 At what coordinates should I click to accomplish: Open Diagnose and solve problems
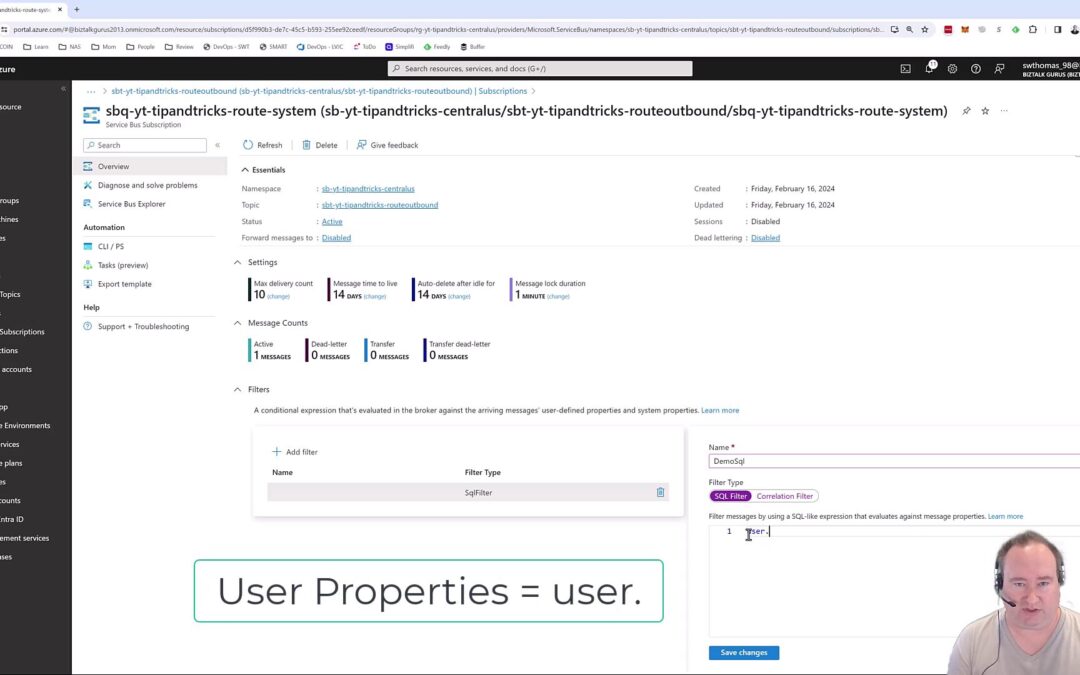point(147,185)
